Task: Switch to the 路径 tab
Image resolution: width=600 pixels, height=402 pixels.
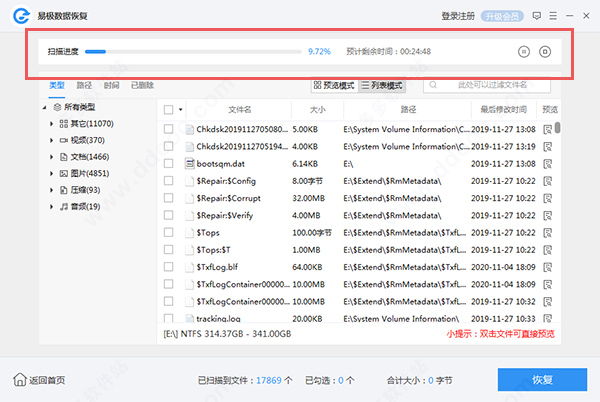Action: point(84,85)
